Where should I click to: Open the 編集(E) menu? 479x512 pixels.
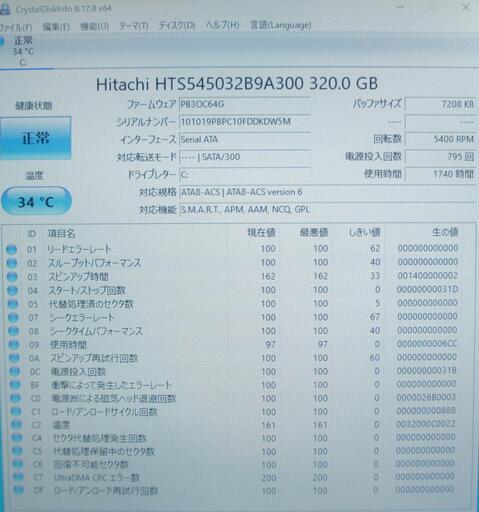pos(56,27)
